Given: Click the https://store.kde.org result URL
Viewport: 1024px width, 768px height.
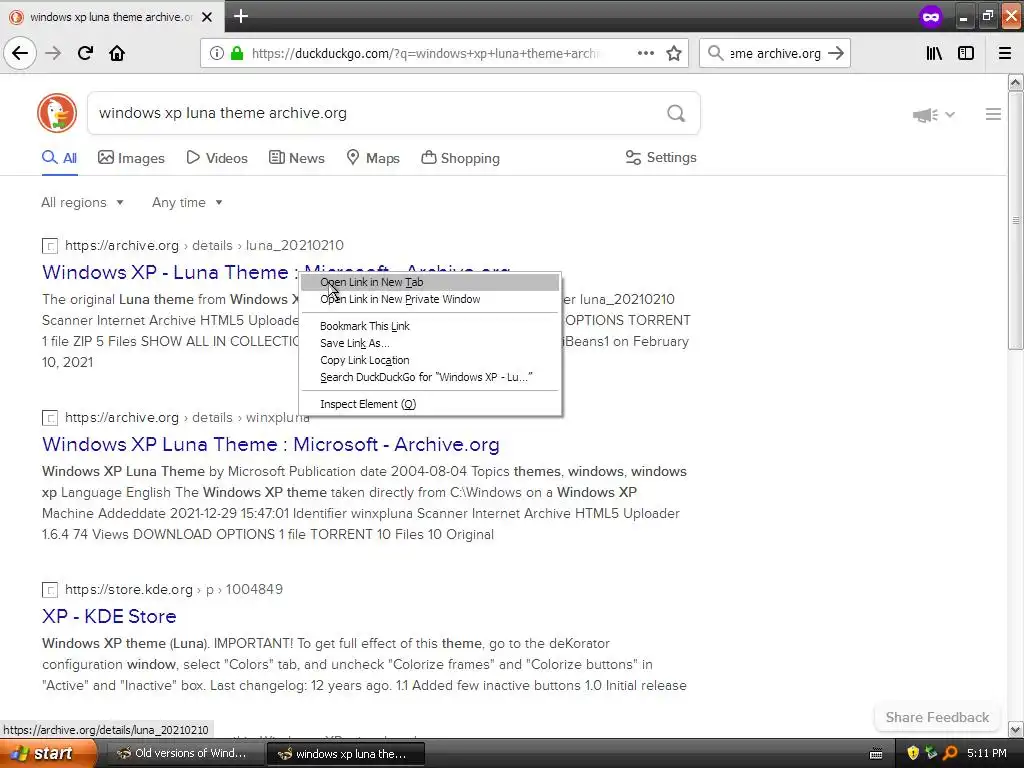Looking at the screenshot, I should pos(174,590).
